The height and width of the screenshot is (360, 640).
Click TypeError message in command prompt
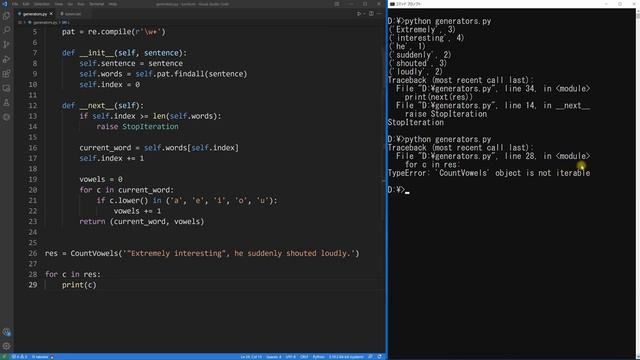(x=489, y=173)
